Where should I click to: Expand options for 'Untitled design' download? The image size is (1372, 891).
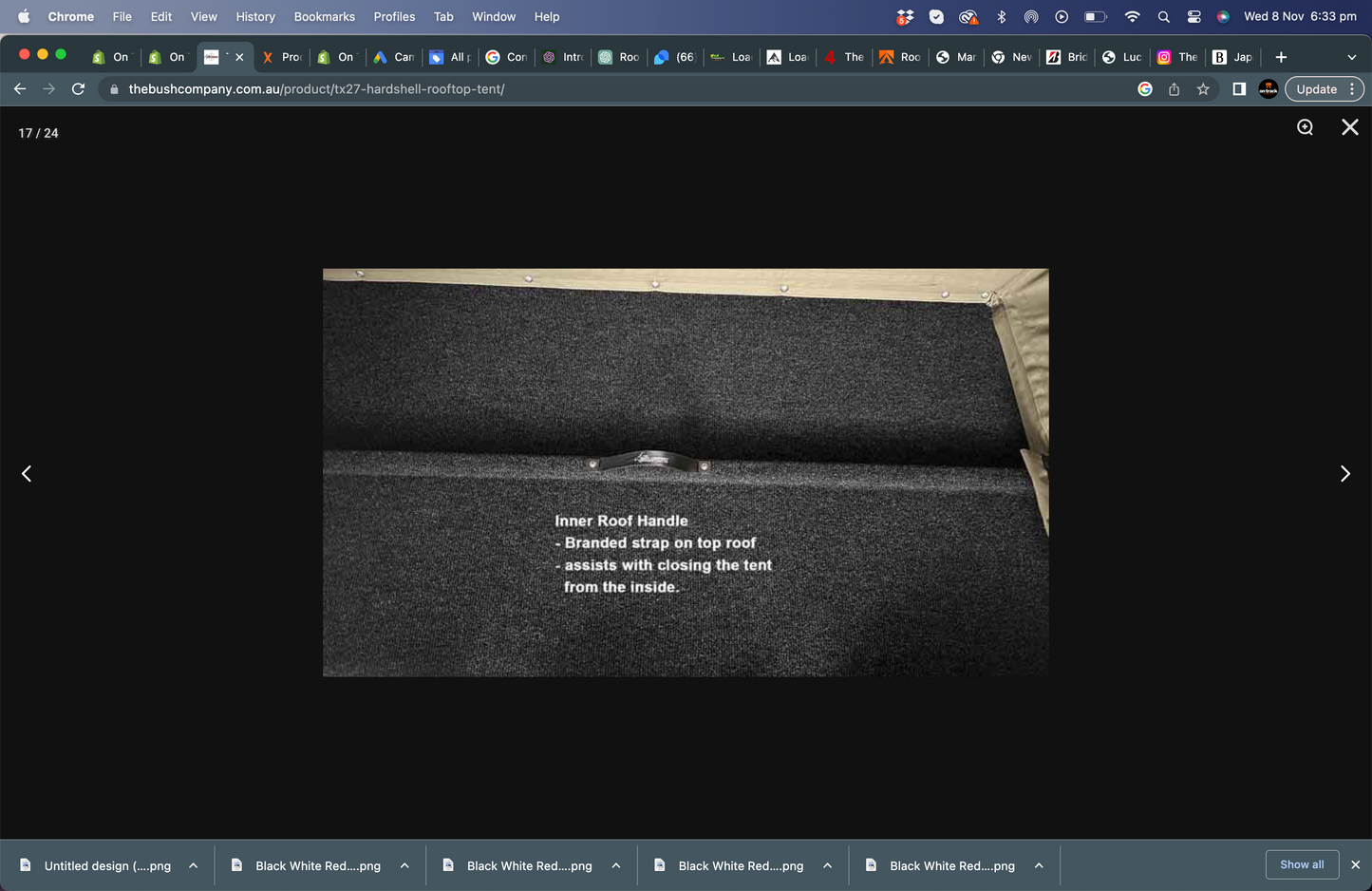[x=194, y=865]
